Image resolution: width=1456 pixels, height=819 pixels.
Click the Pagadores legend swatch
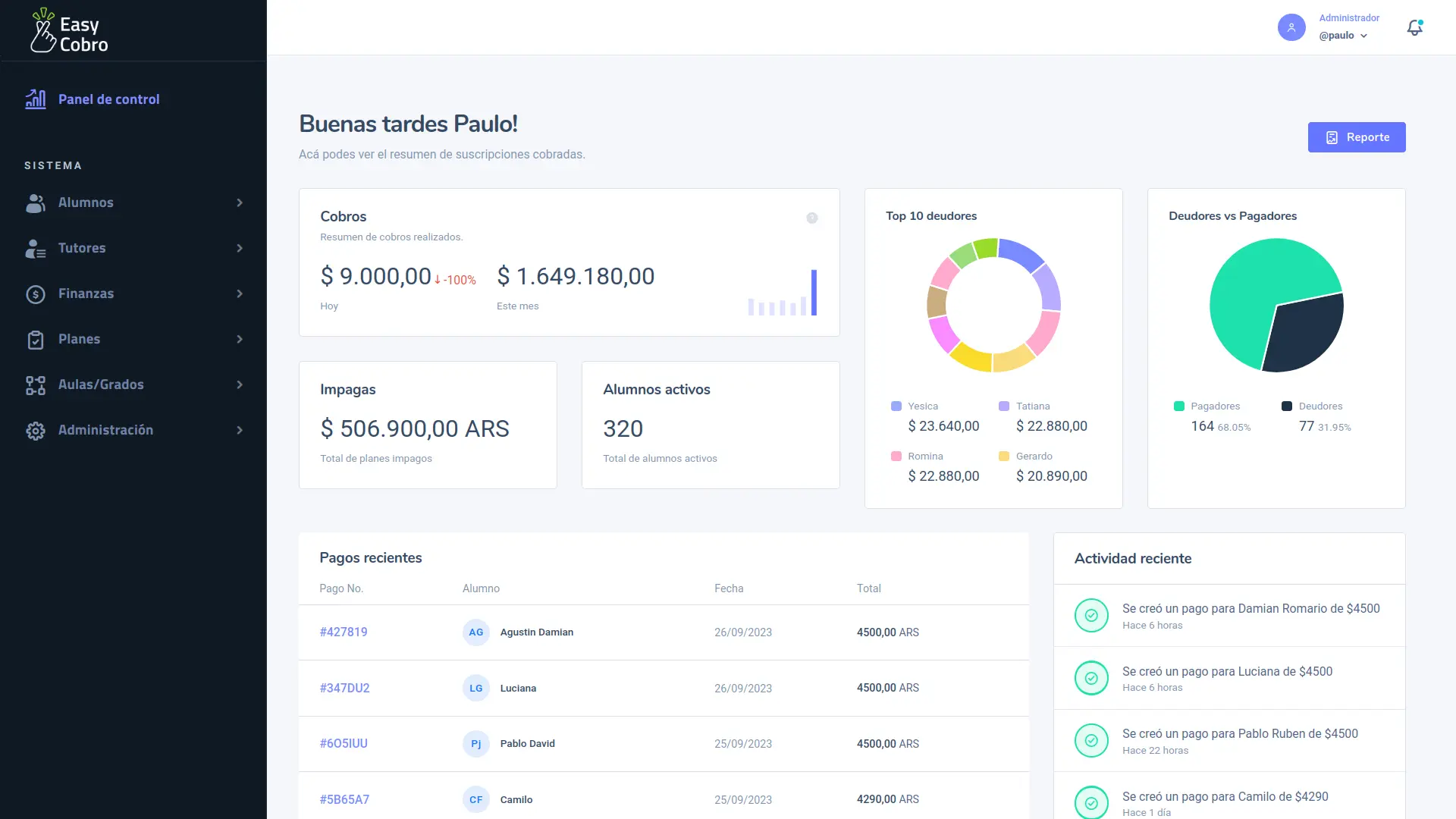point(1179,406)
